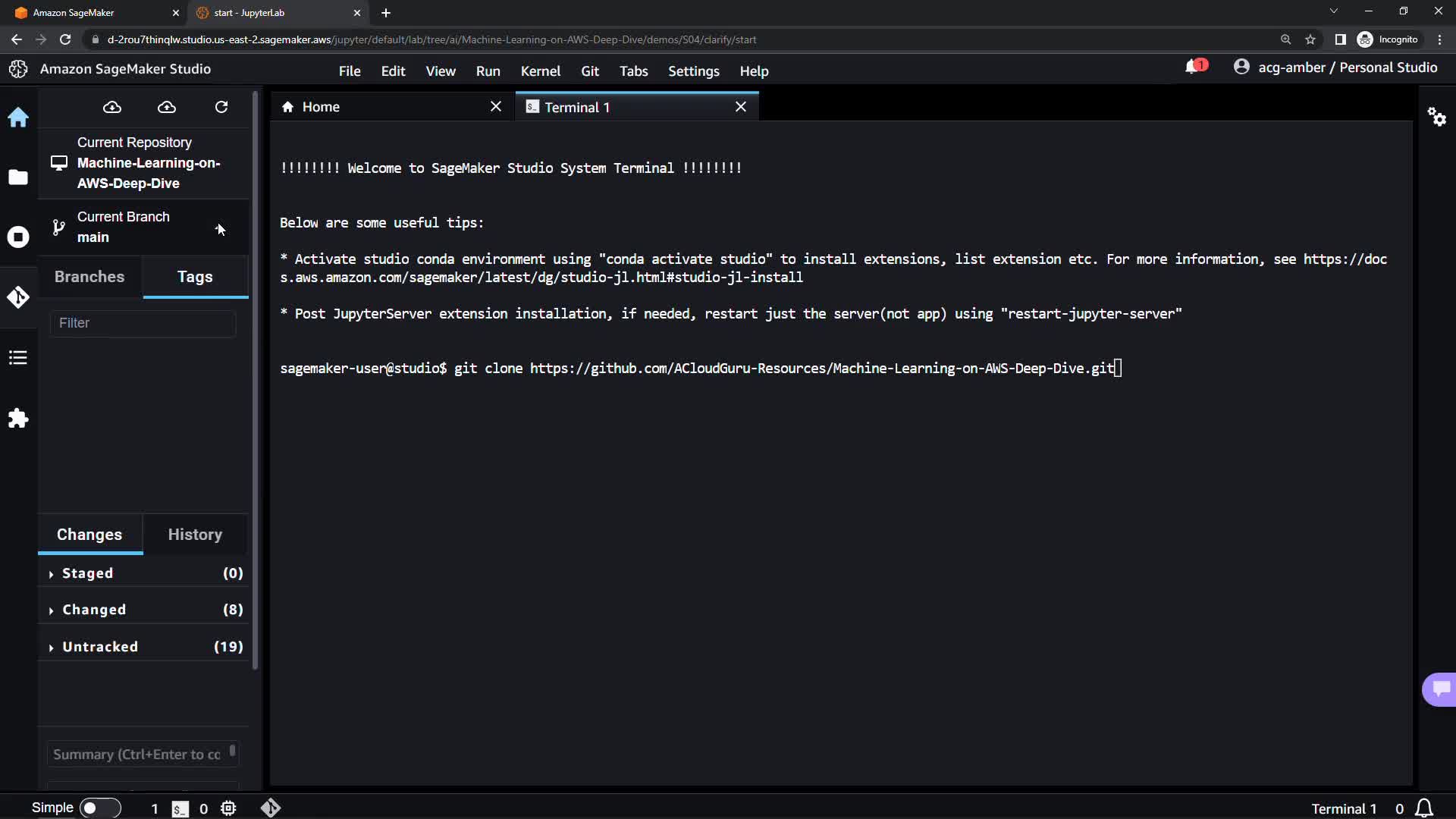
Task: Open property inspector gears icon
Action: click(1436, 117)
